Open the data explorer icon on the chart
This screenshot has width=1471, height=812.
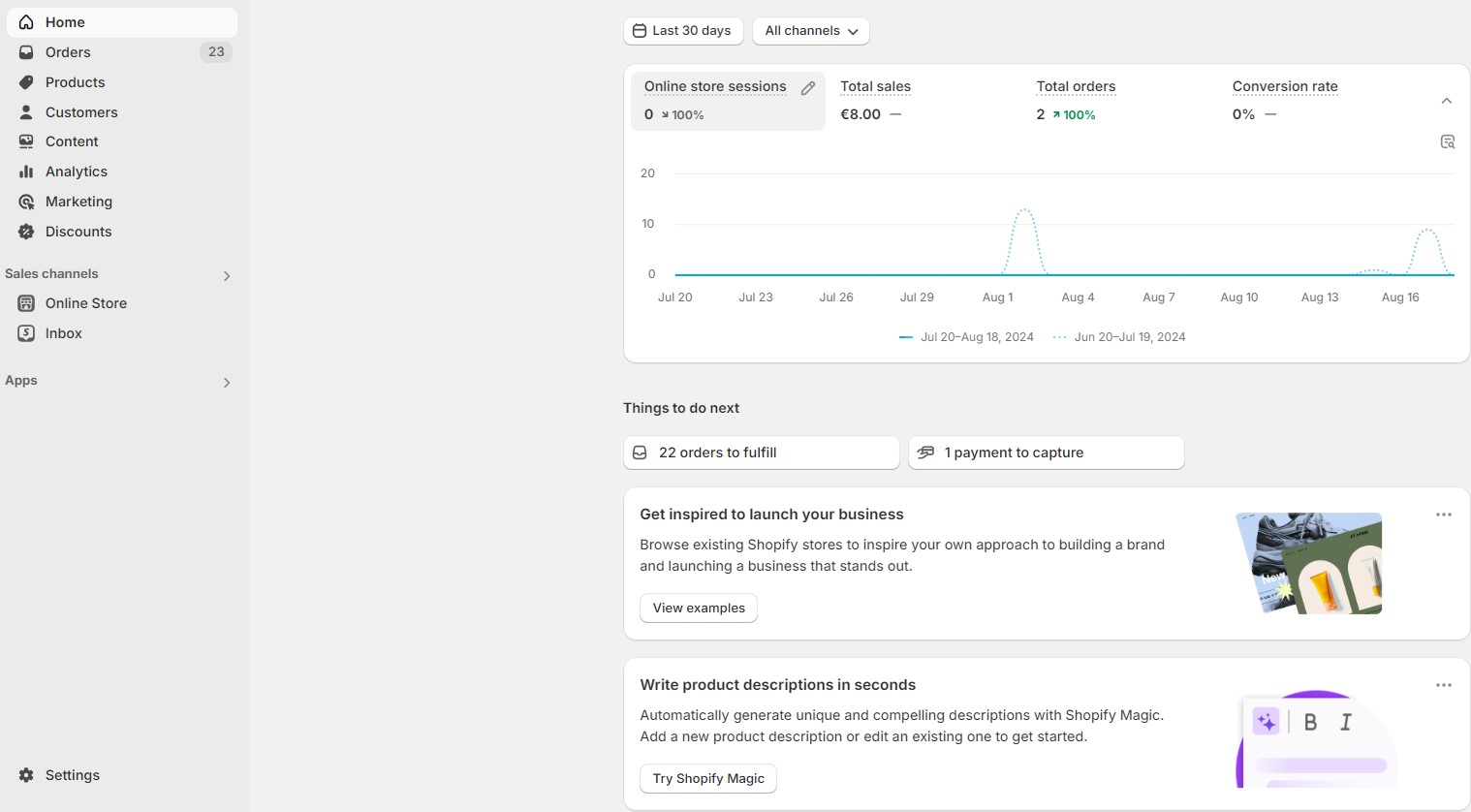coord(1448,141)
